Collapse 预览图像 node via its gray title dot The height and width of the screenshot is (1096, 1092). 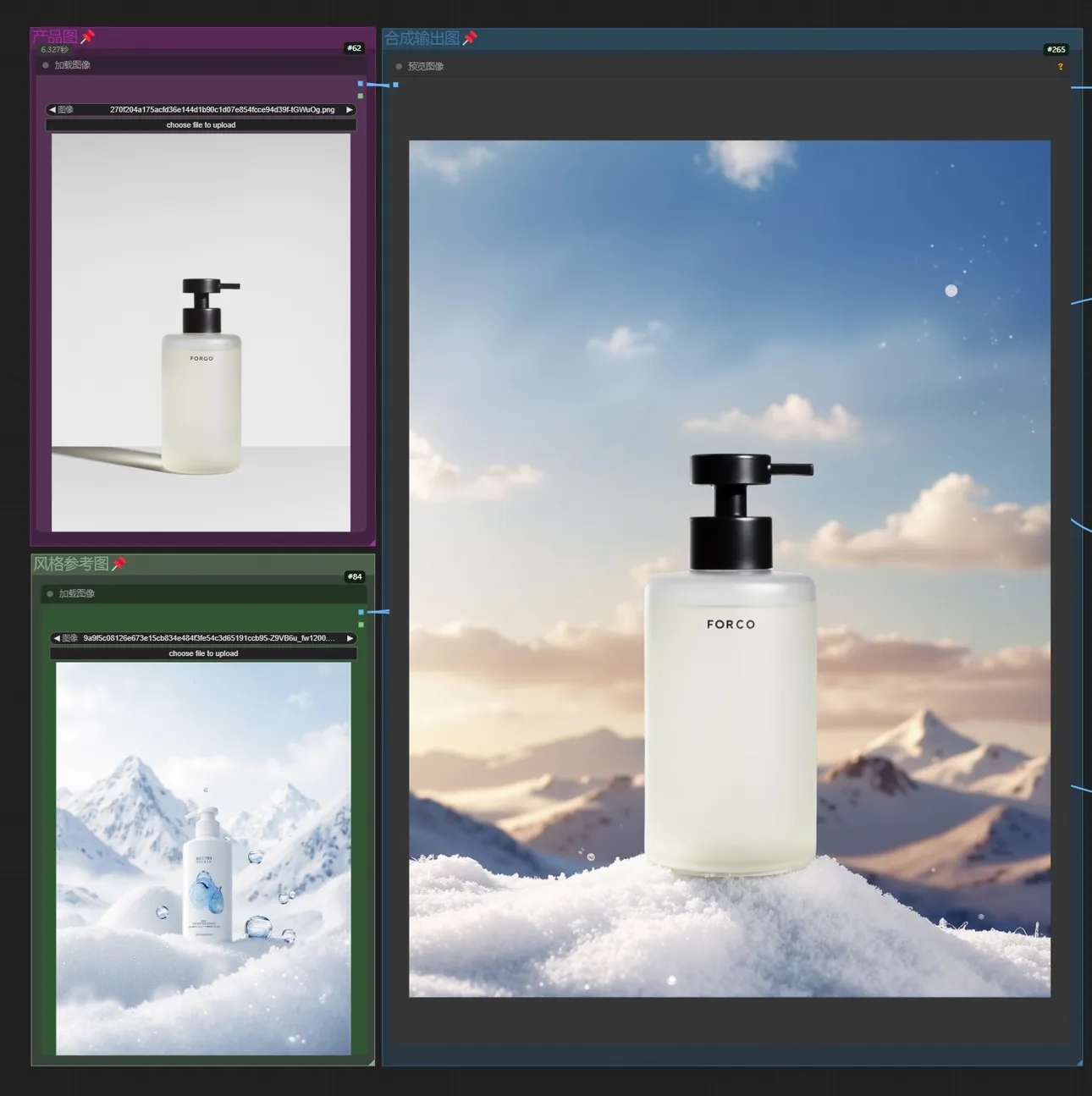[399, 66]
